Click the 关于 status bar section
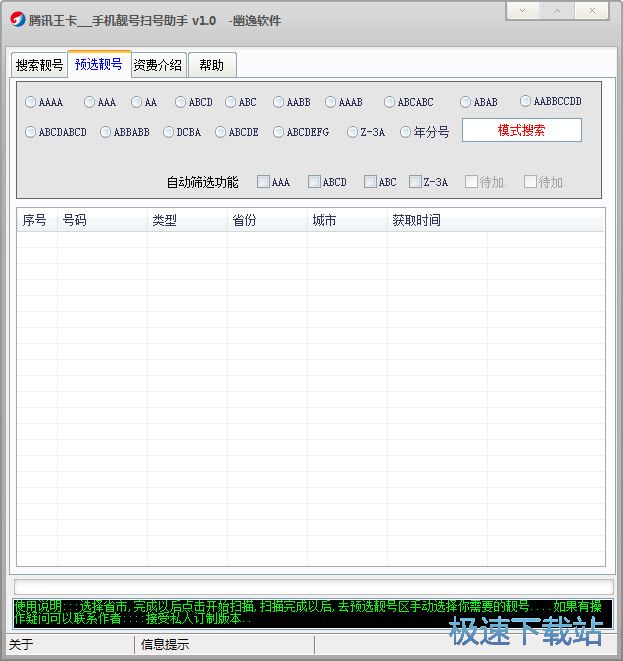 [70, 644]
